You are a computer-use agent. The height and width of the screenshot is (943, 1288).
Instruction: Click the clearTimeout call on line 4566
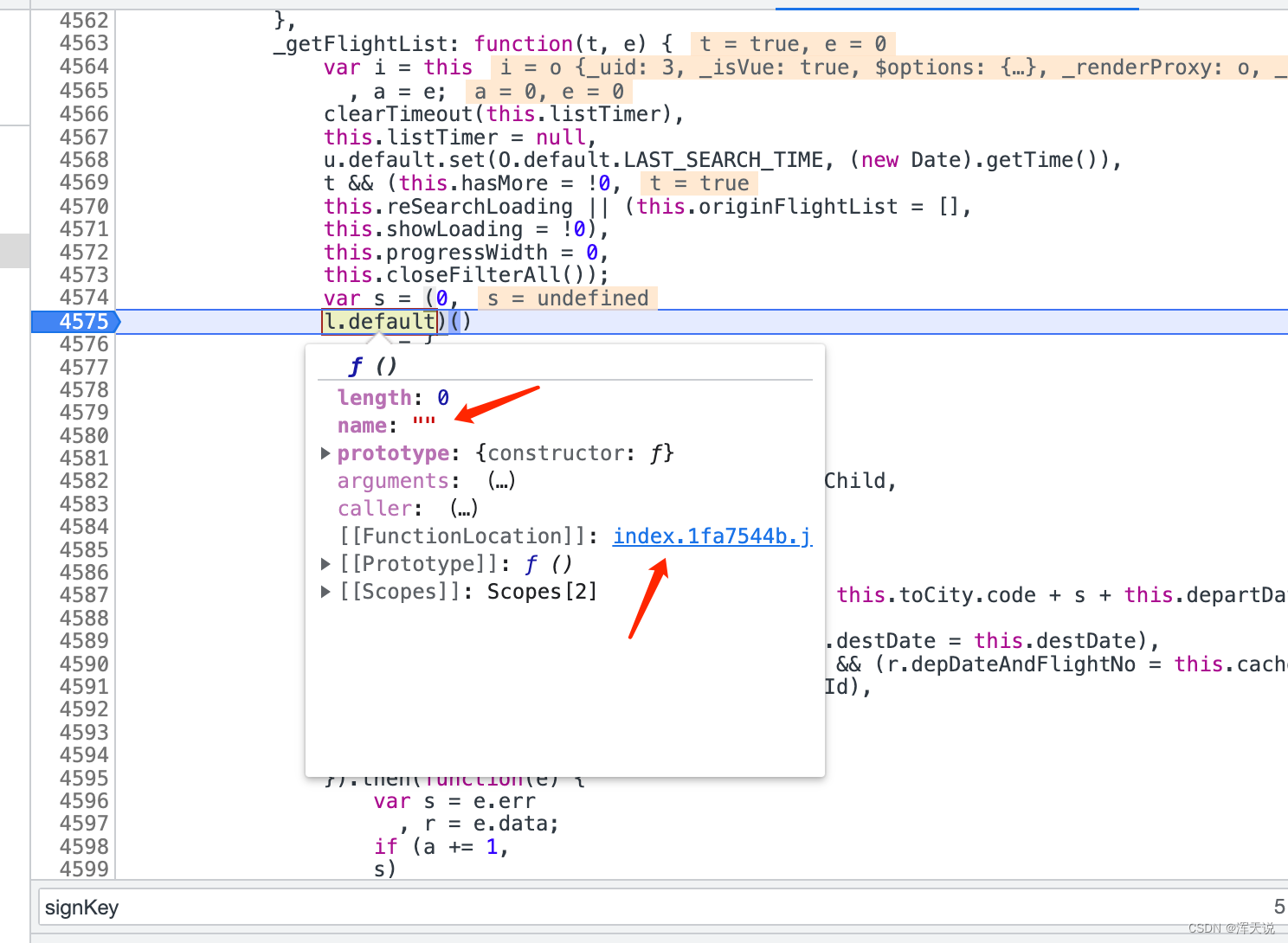click(398, 114)
